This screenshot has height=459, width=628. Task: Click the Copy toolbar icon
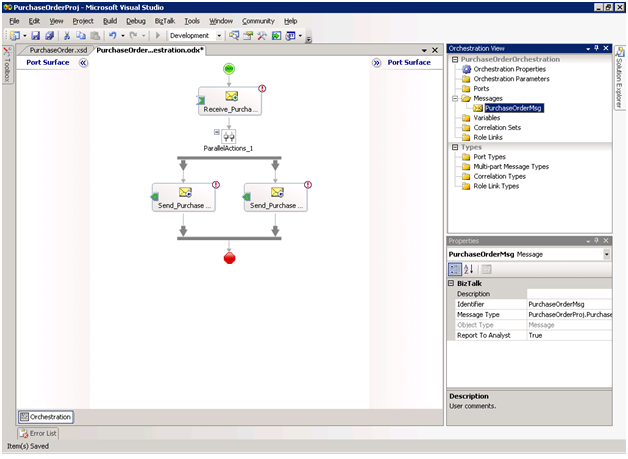tap(81, 36)
